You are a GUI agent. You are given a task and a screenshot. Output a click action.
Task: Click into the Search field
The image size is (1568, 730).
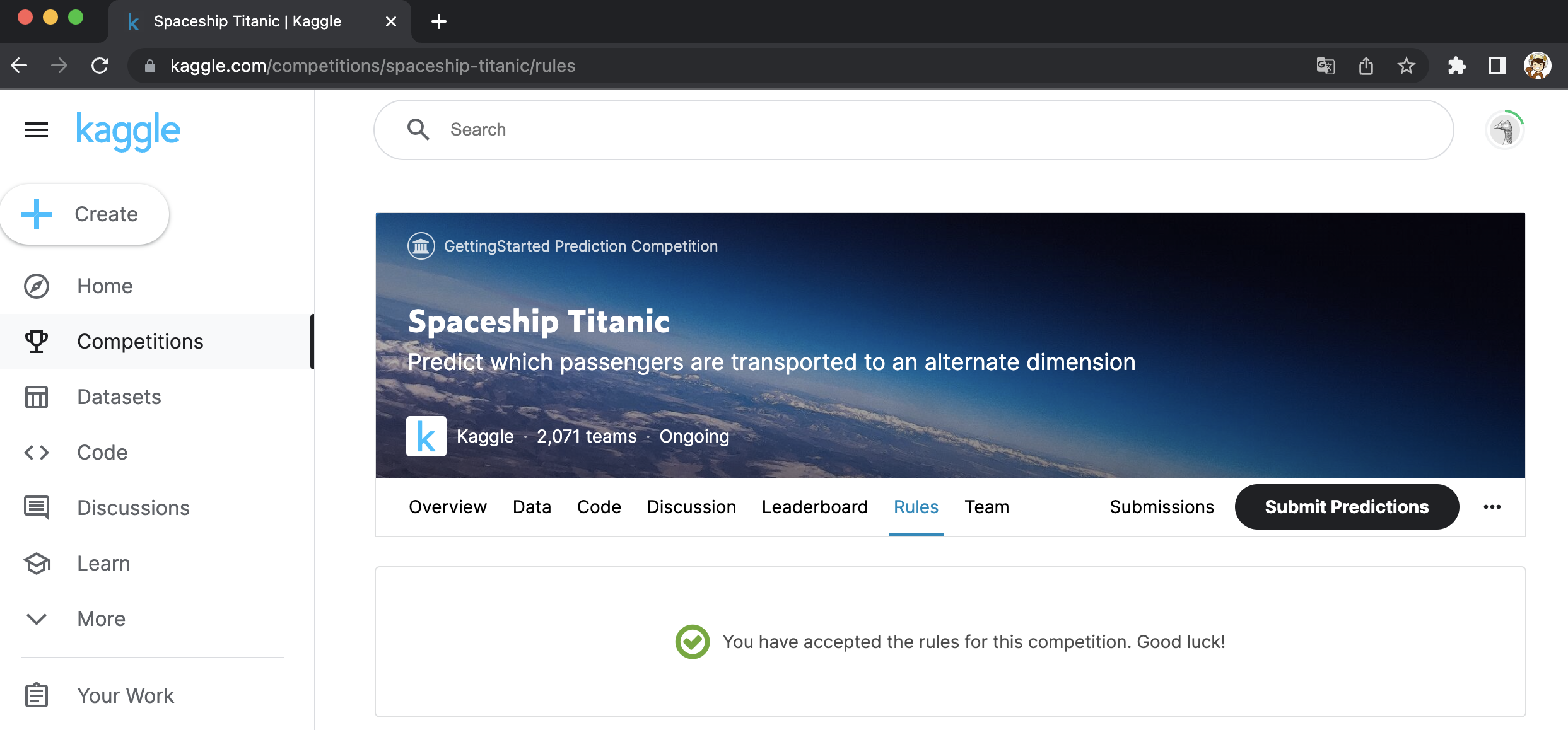913,130
